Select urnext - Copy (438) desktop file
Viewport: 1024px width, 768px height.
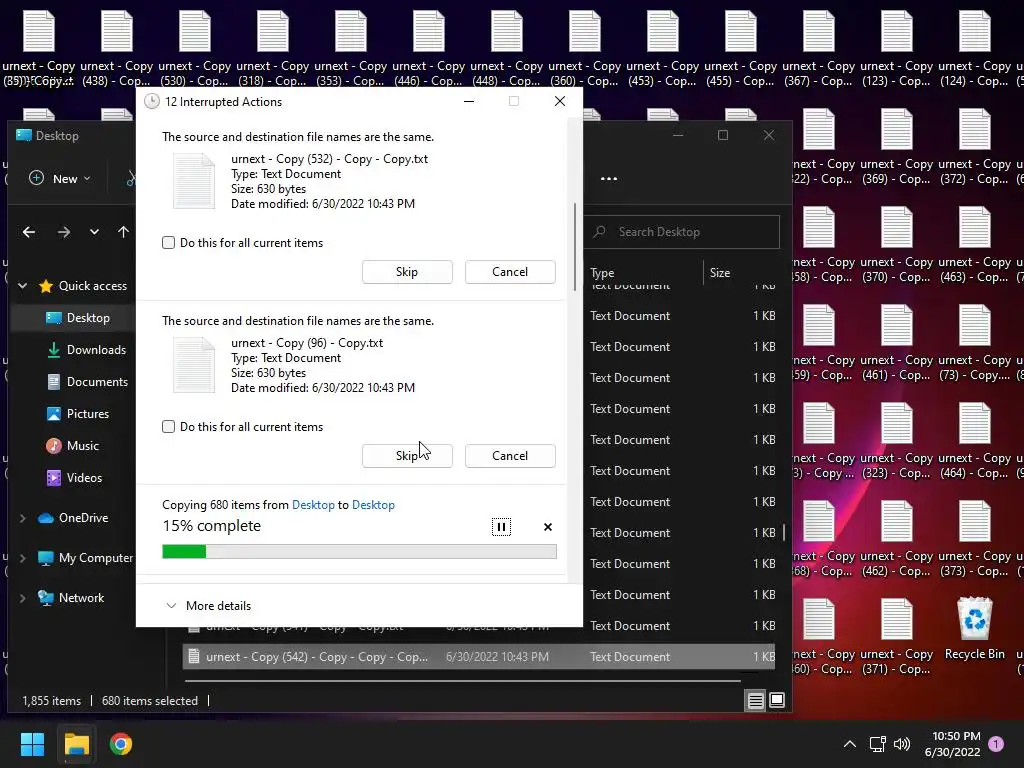(x=116, y=48)
